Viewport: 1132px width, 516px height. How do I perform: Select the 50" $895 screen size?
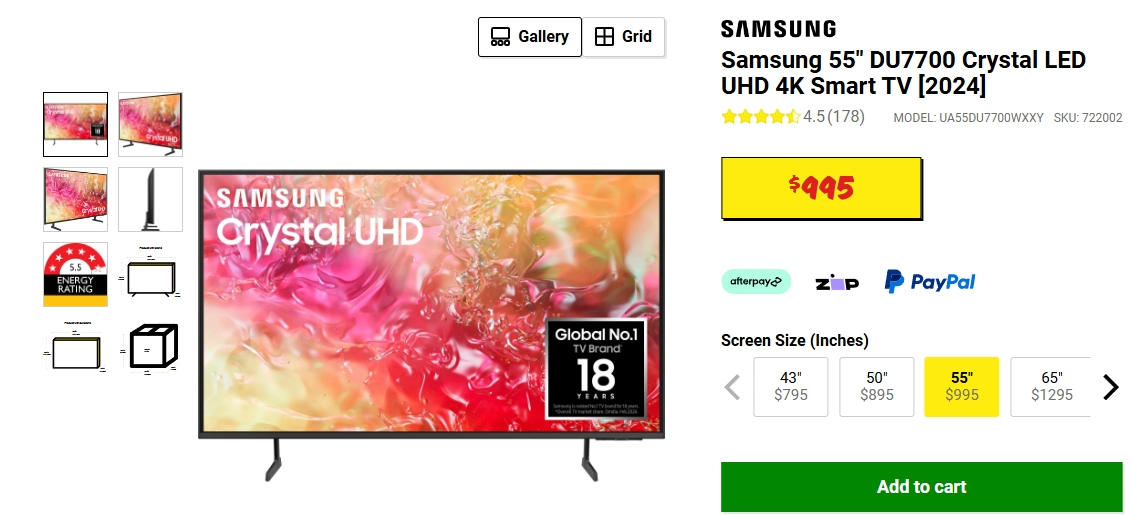(876, 387)
